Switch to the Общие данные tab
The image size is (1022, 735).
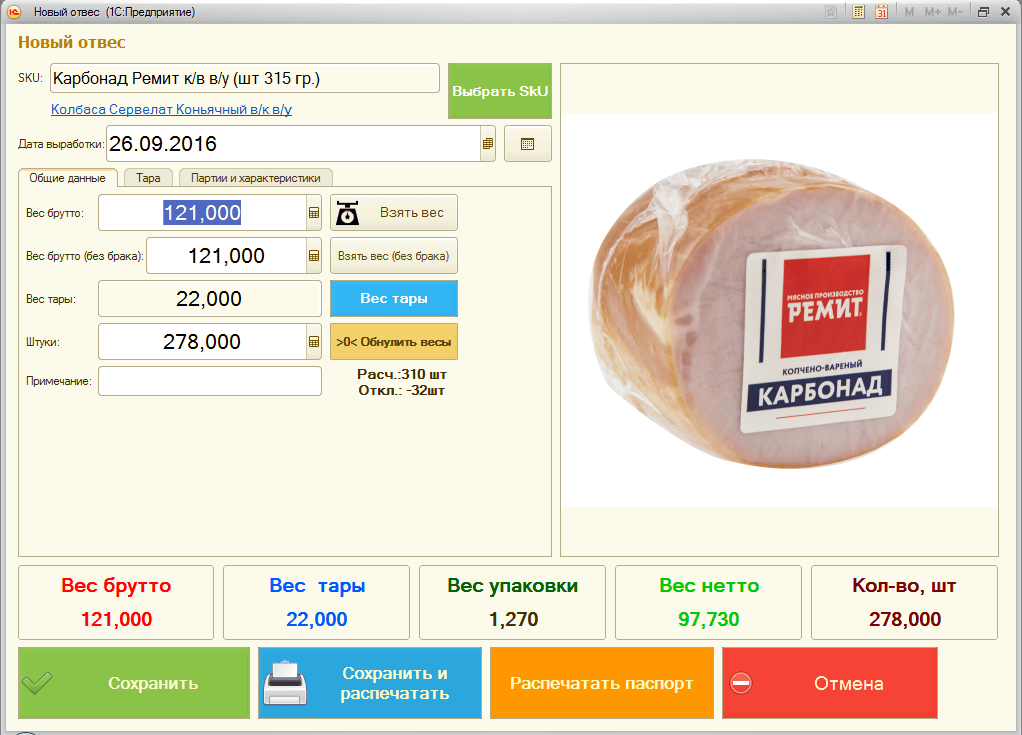[x=67, y=178]
